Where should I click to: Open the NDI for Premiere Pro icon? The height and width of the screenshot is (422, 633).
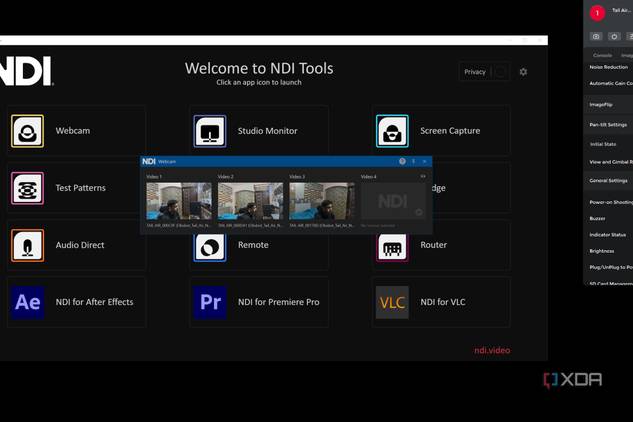point(210,302)
